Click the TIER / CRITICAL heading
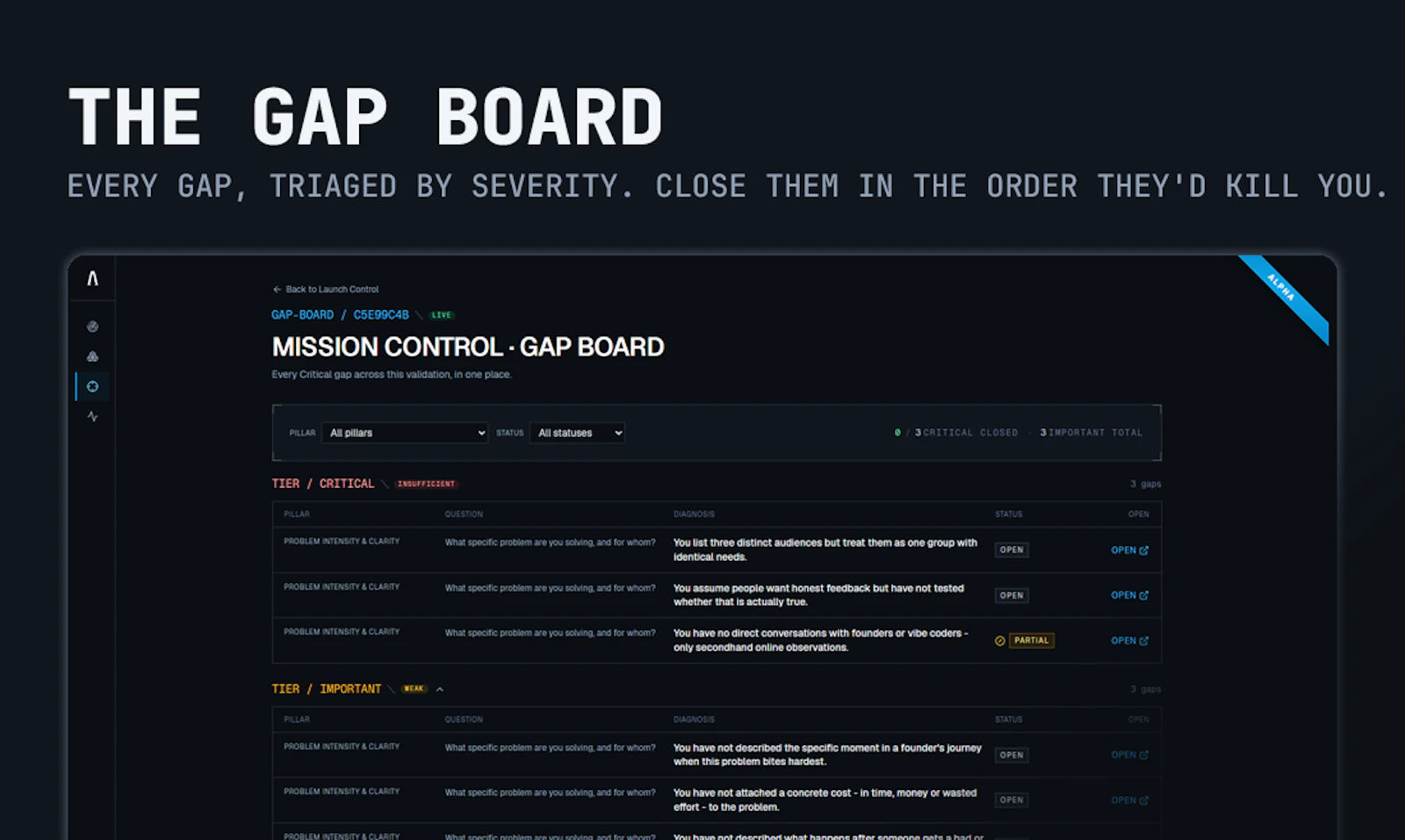Viewport: 1405px width, 840px height. (x=322, y=484)
